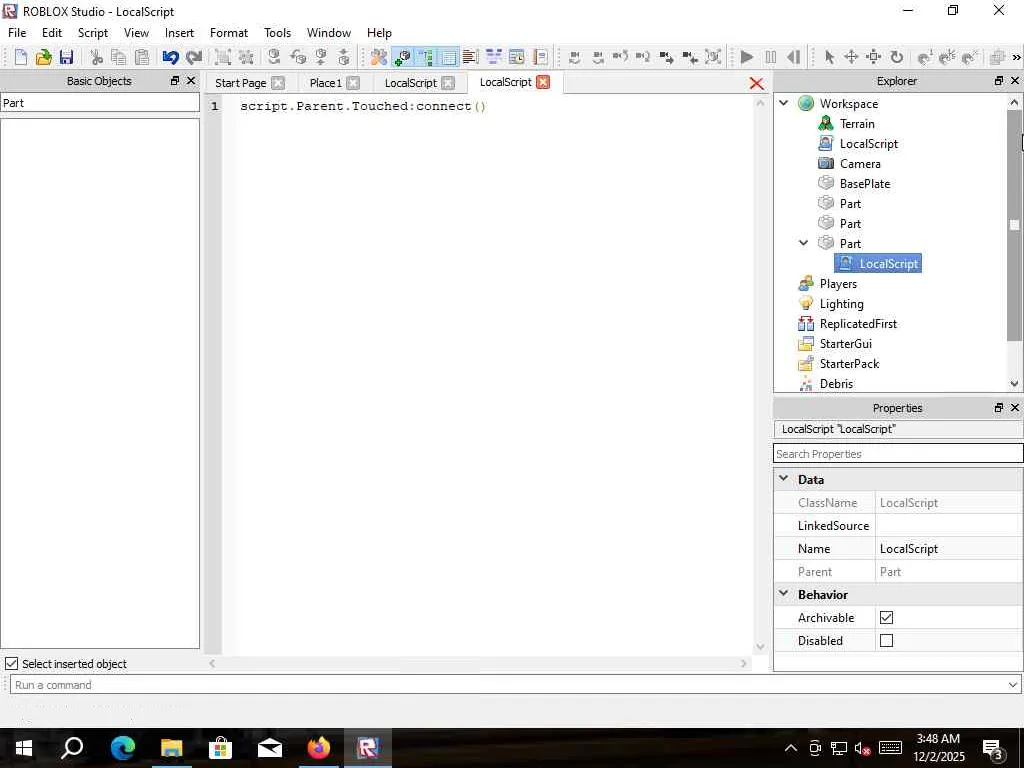This screenshot has height=768, width=1024.
Task: Toggle the Properties panel icon
Action: coord(449,57)
